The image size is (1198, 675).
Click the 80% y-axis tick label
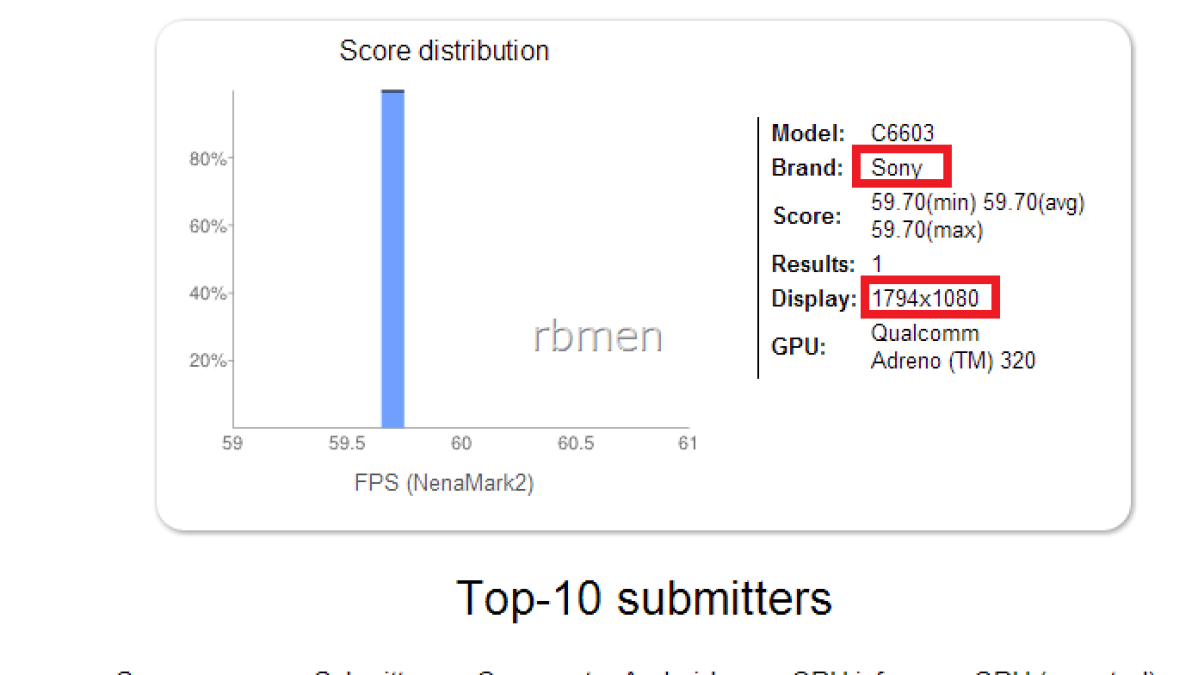coord(208,160)
